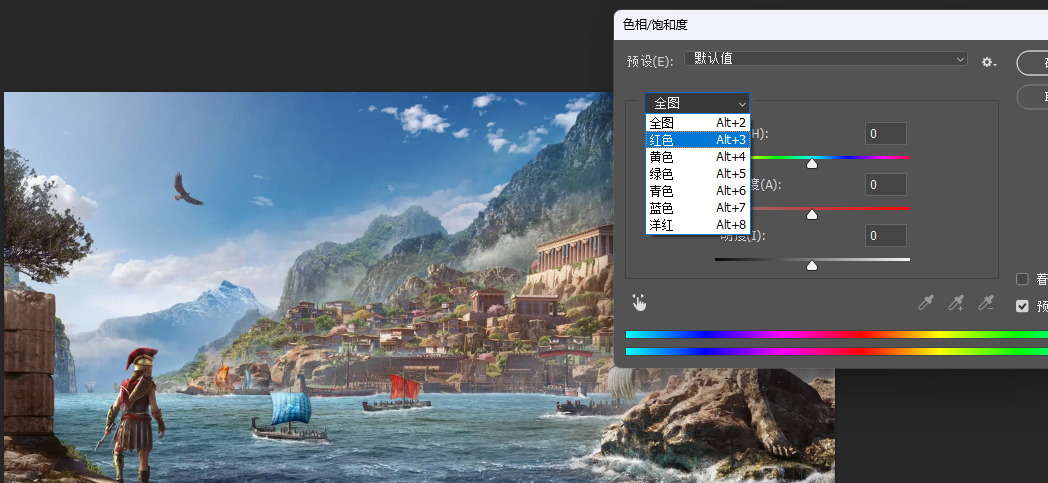Toggle the preview checkbox
The height and width of the screenshot is (483, 1048).
point(1022,306)
